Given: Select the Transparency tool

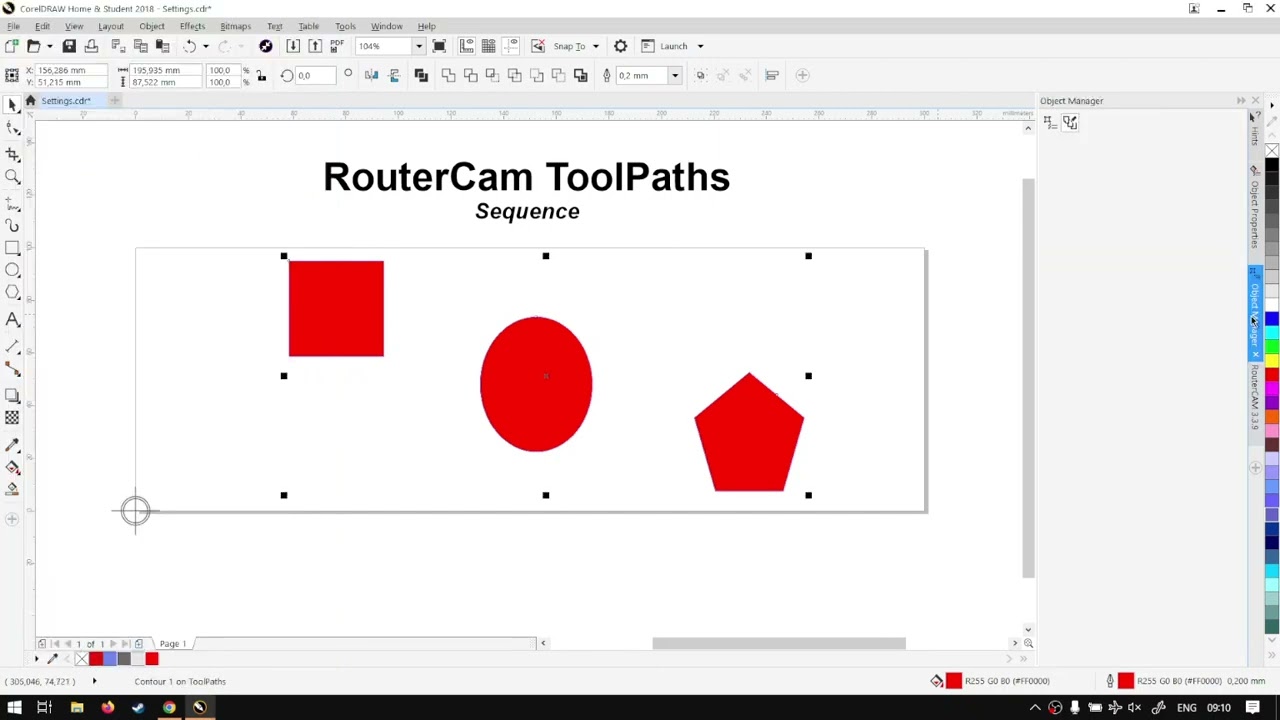Looking at the screenshot, I should (x=12, y=418).
